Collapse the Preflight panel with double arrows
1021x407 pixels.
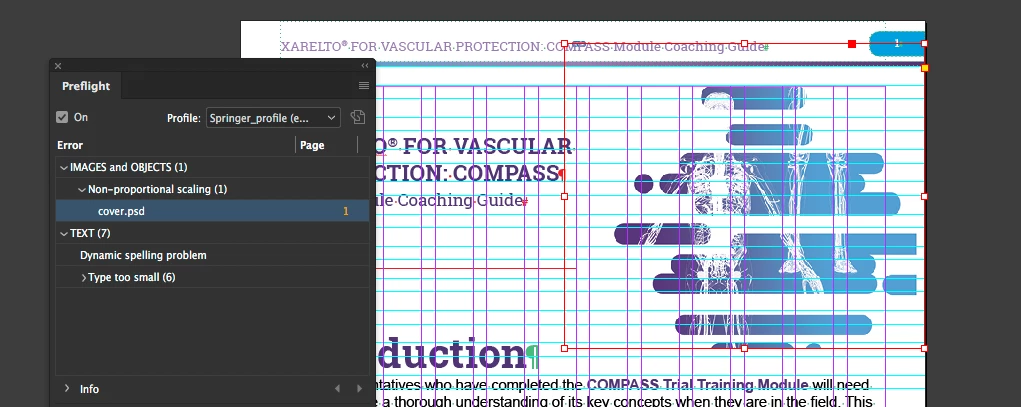tap(365, 66)
